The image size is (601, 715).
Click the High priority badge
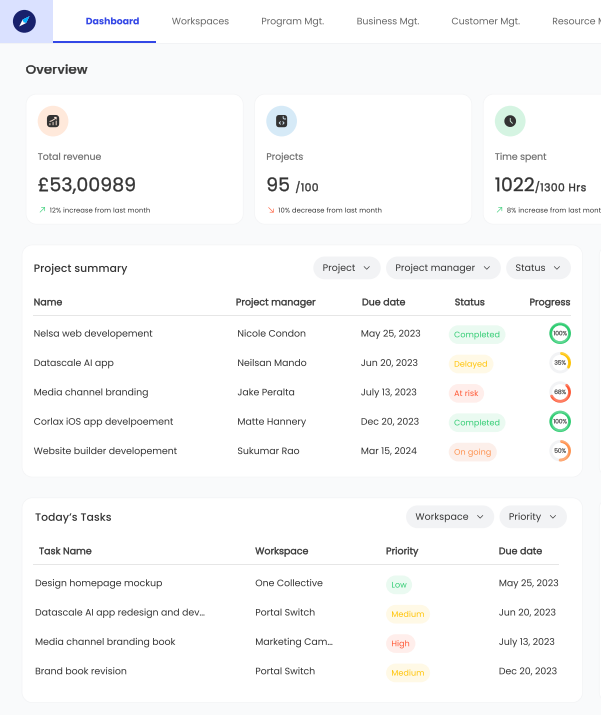pos(400,643)
